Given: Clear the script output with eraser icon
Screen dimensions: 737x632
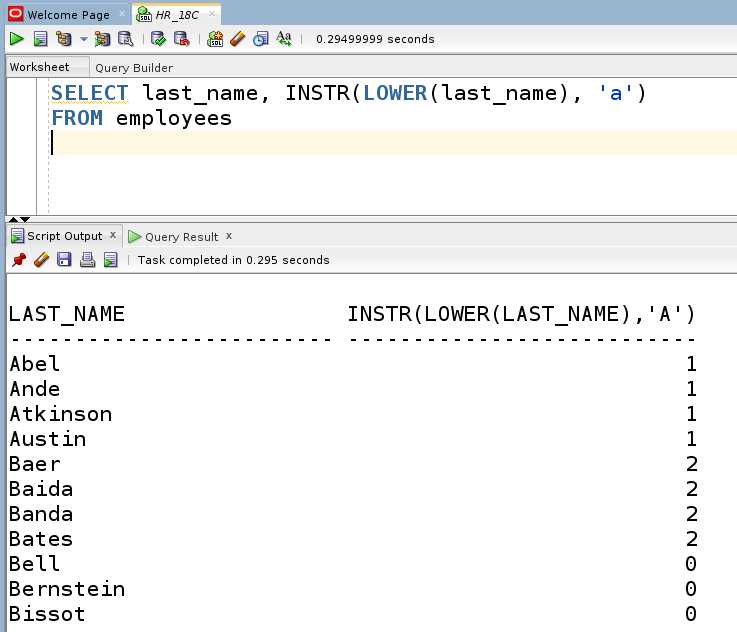Looking at the screenshot, I should click(41, 260).
